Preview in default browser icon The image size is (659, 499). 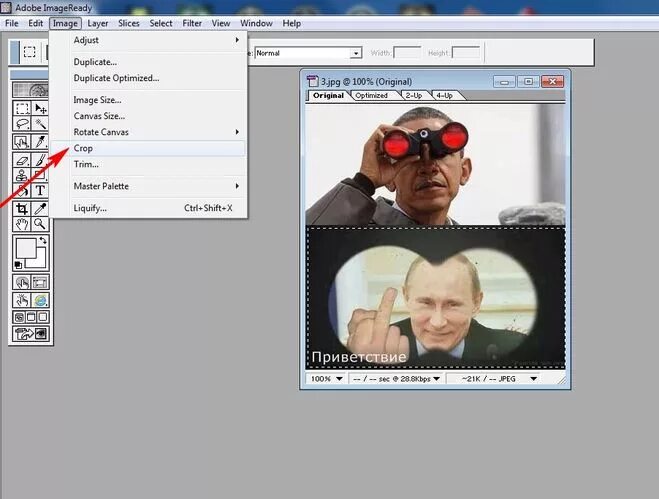40,300
